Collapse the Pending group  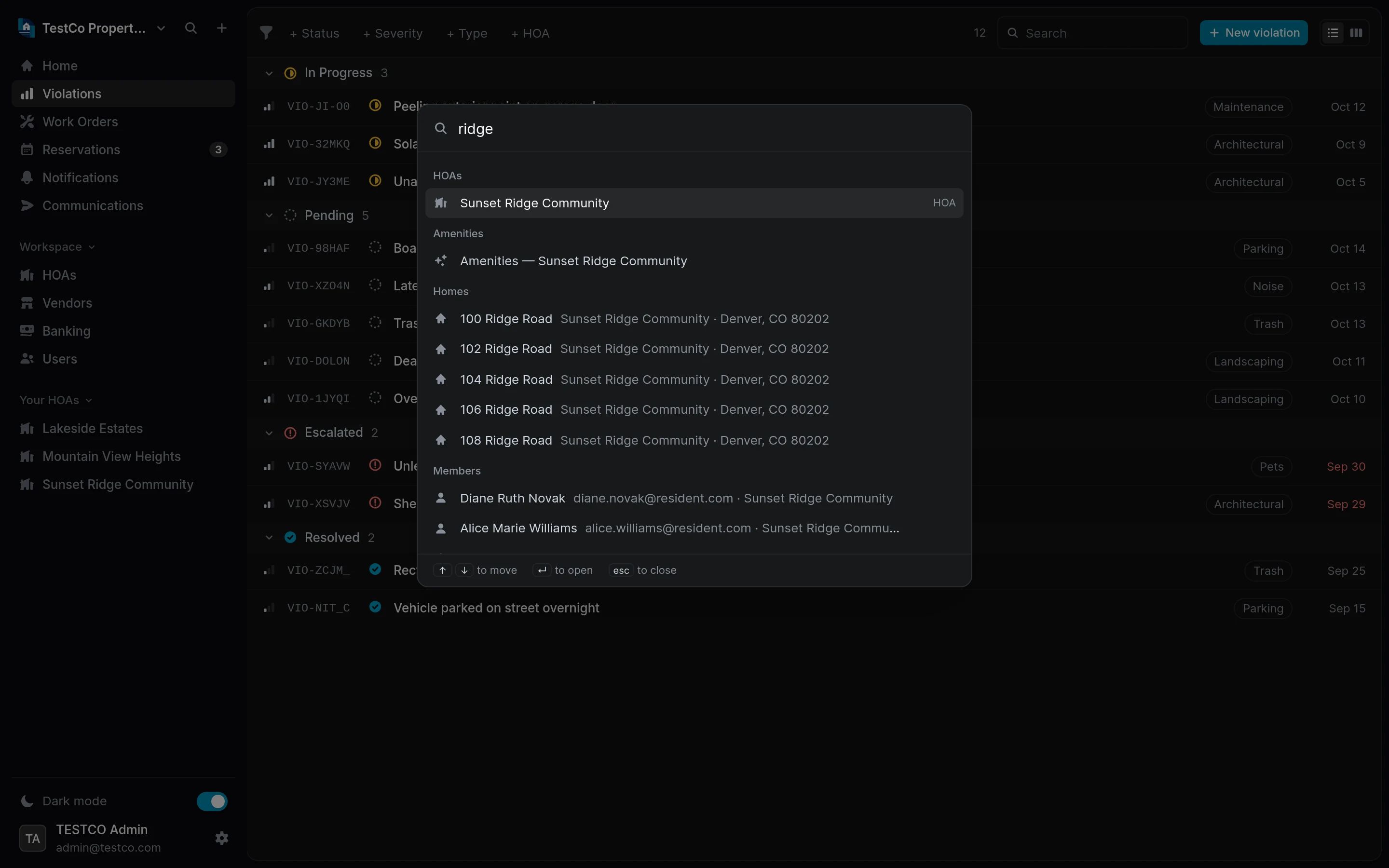[269, 215]
